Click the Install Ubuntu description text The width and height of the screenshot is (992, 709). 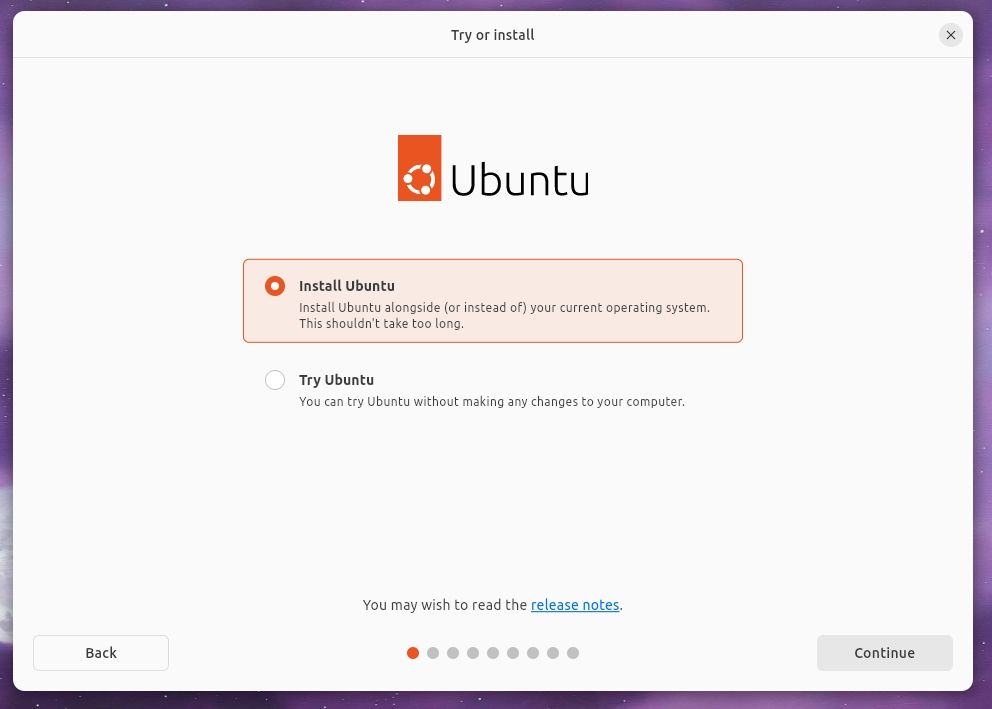[504, 315]
